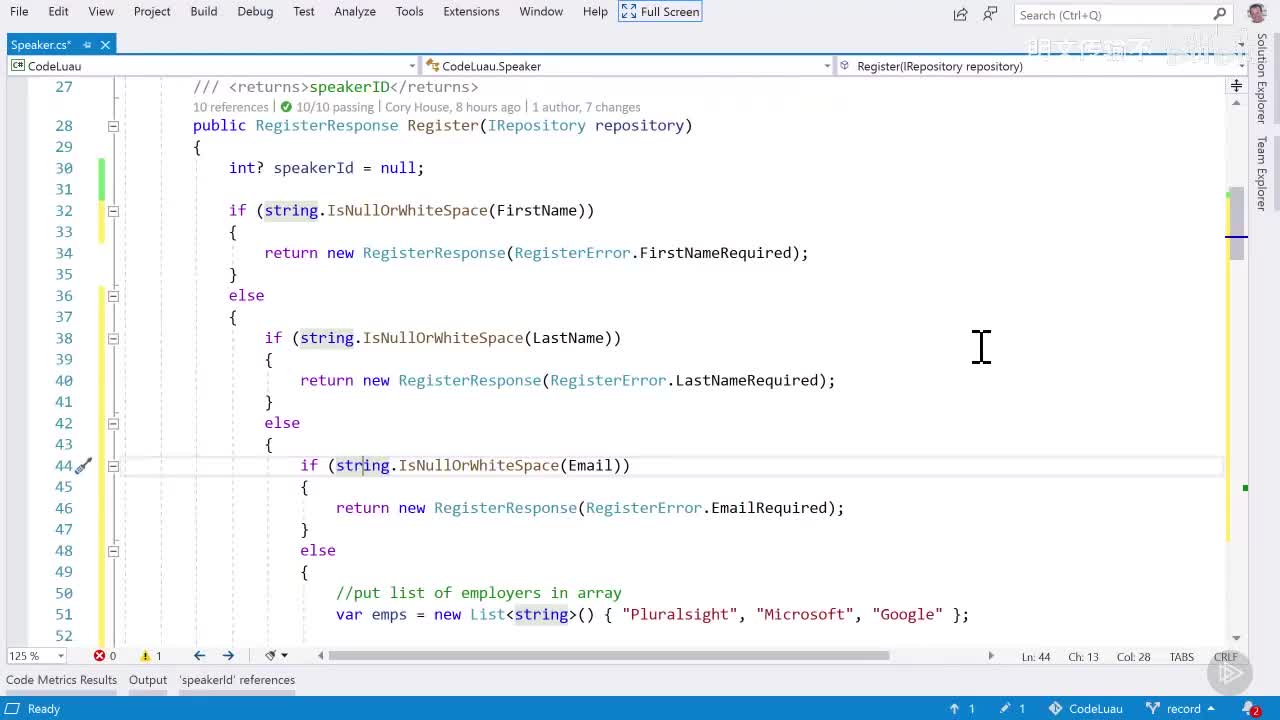Open the '10 references' CodeLens link
This screenshot has width=1280, height=720.
pos(230,107)
